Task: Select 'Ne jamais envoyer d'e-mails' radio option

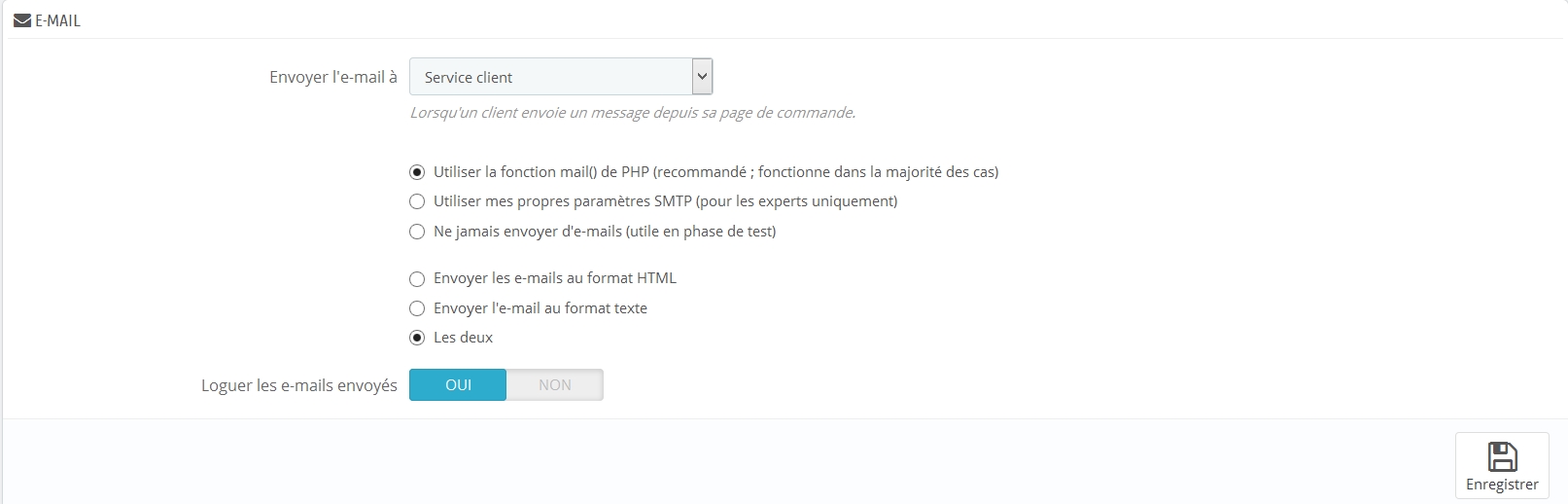Action: pyautogui.click(x=417, y=232)
